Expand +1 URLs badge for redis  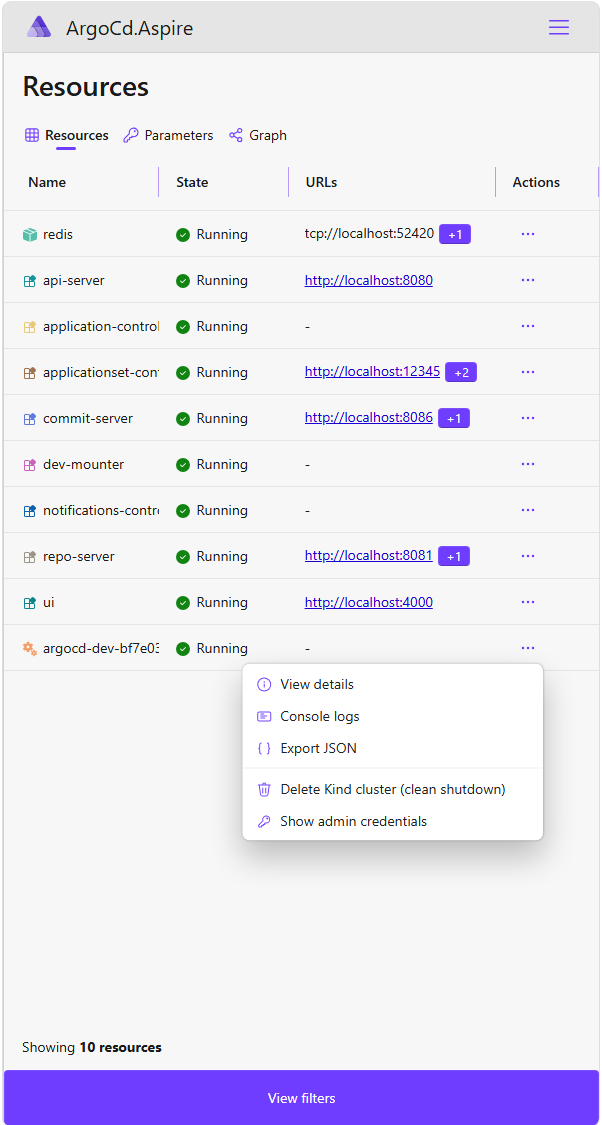(455, 234)
